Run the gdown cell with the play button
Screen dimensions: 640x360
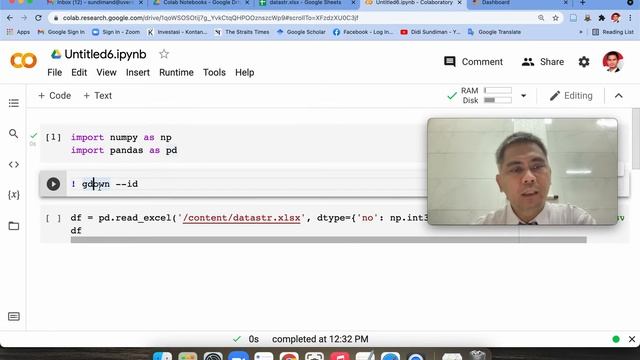[x=53, y=184]
